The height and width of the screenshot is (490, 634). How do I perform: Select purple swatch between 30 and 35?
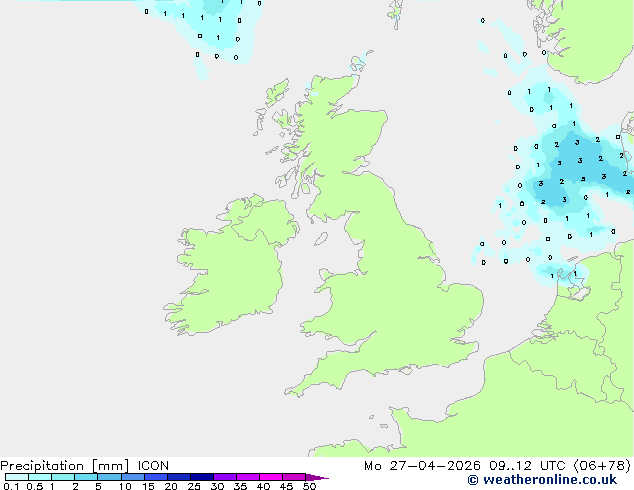pos(225,477)
